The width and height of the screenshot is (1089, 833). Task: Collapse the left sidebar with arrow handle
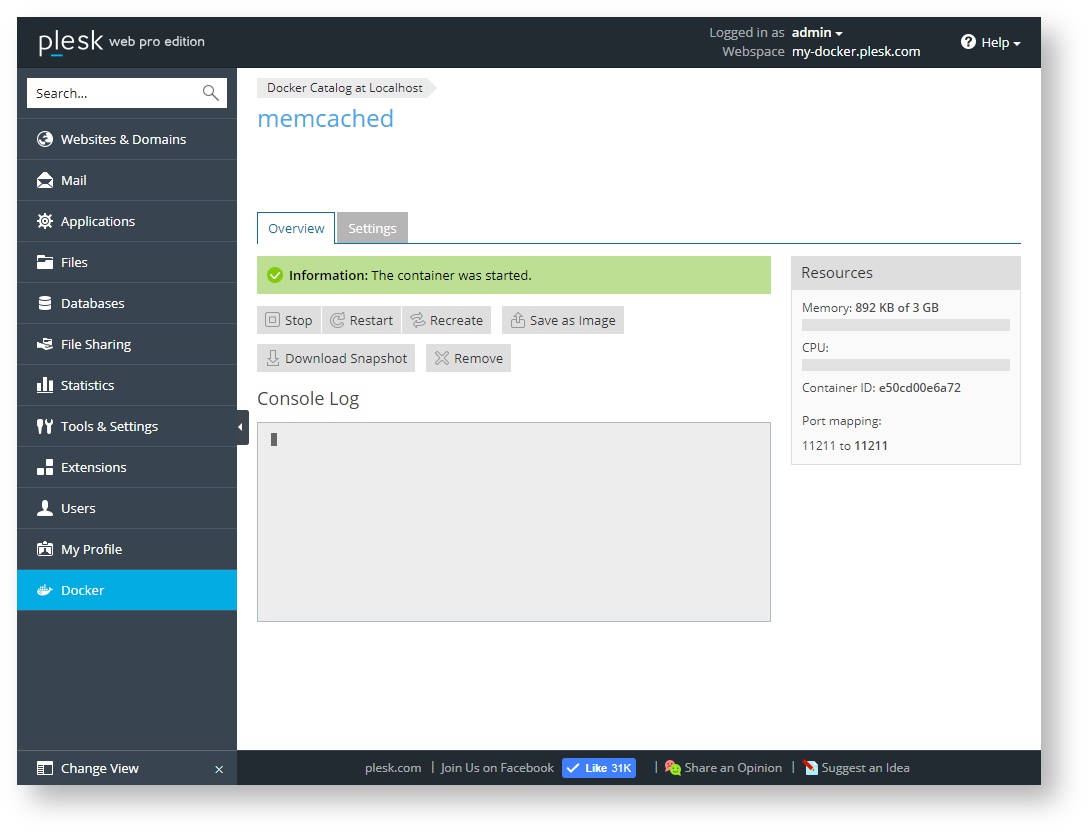tap(241, 427)
